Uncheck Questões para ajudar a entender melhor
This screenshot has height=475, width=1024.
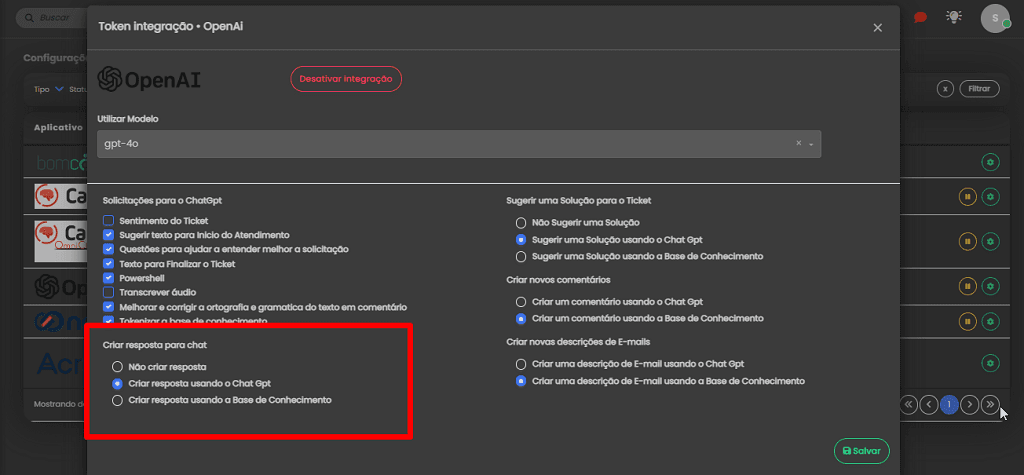pos(108,249)
